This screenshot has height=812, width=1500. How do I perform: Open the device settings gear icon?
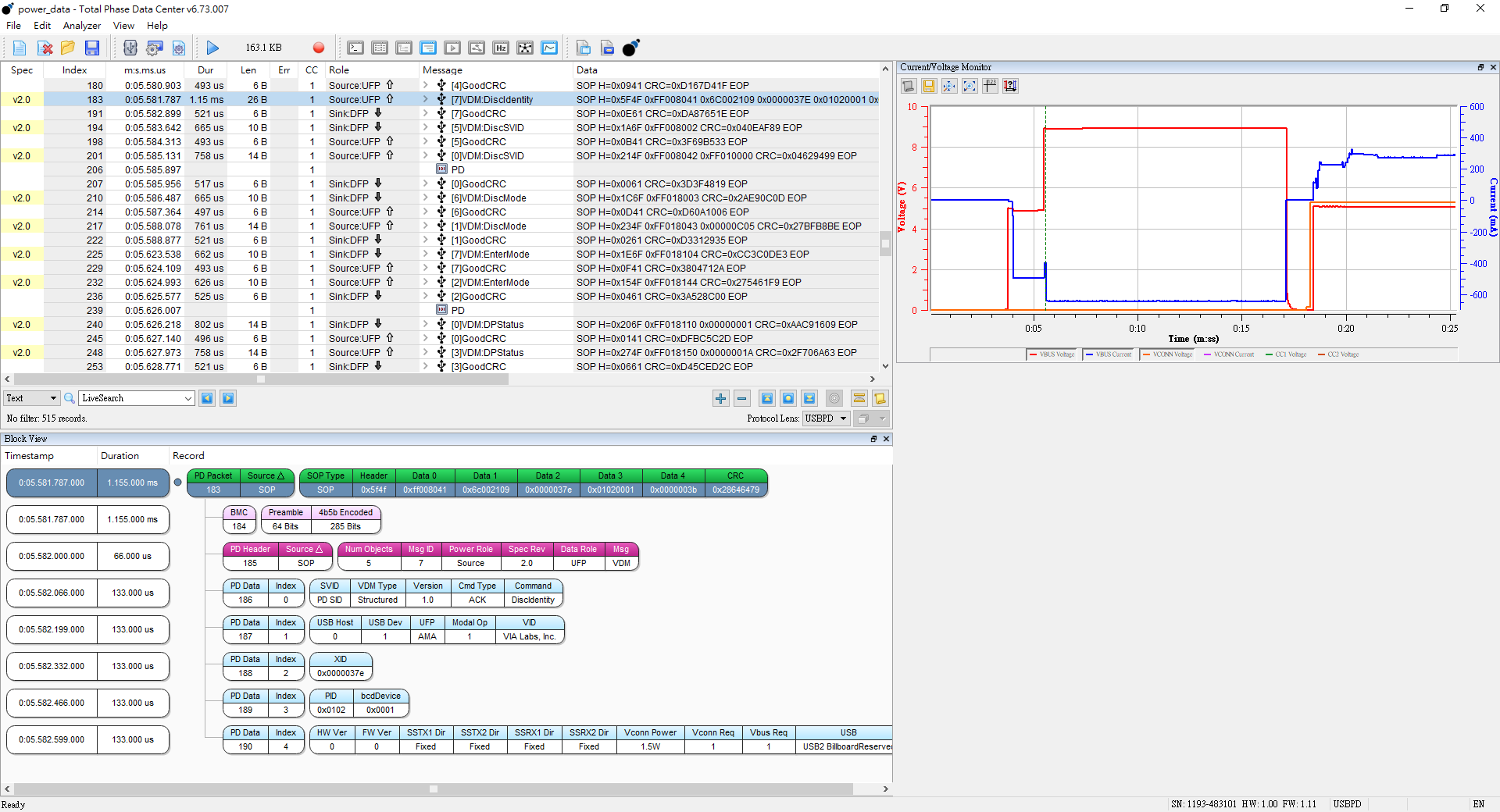pos(155,48)
